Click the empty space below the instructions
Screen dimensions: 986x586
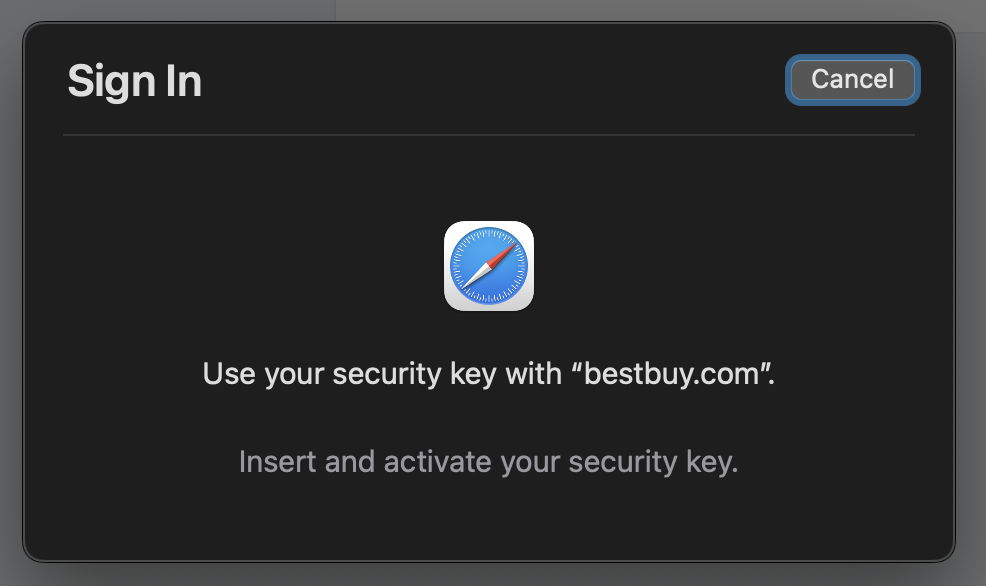tap(489, 520)
